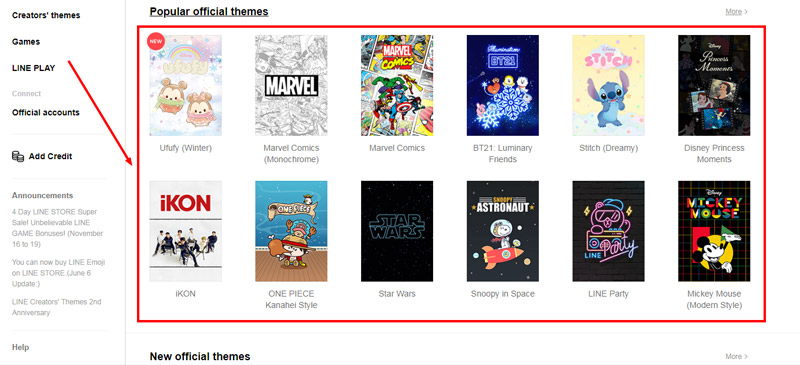
Task: Open the 4 Day LINE STORE Super Sale announcement
Action: tap(58, 228)
